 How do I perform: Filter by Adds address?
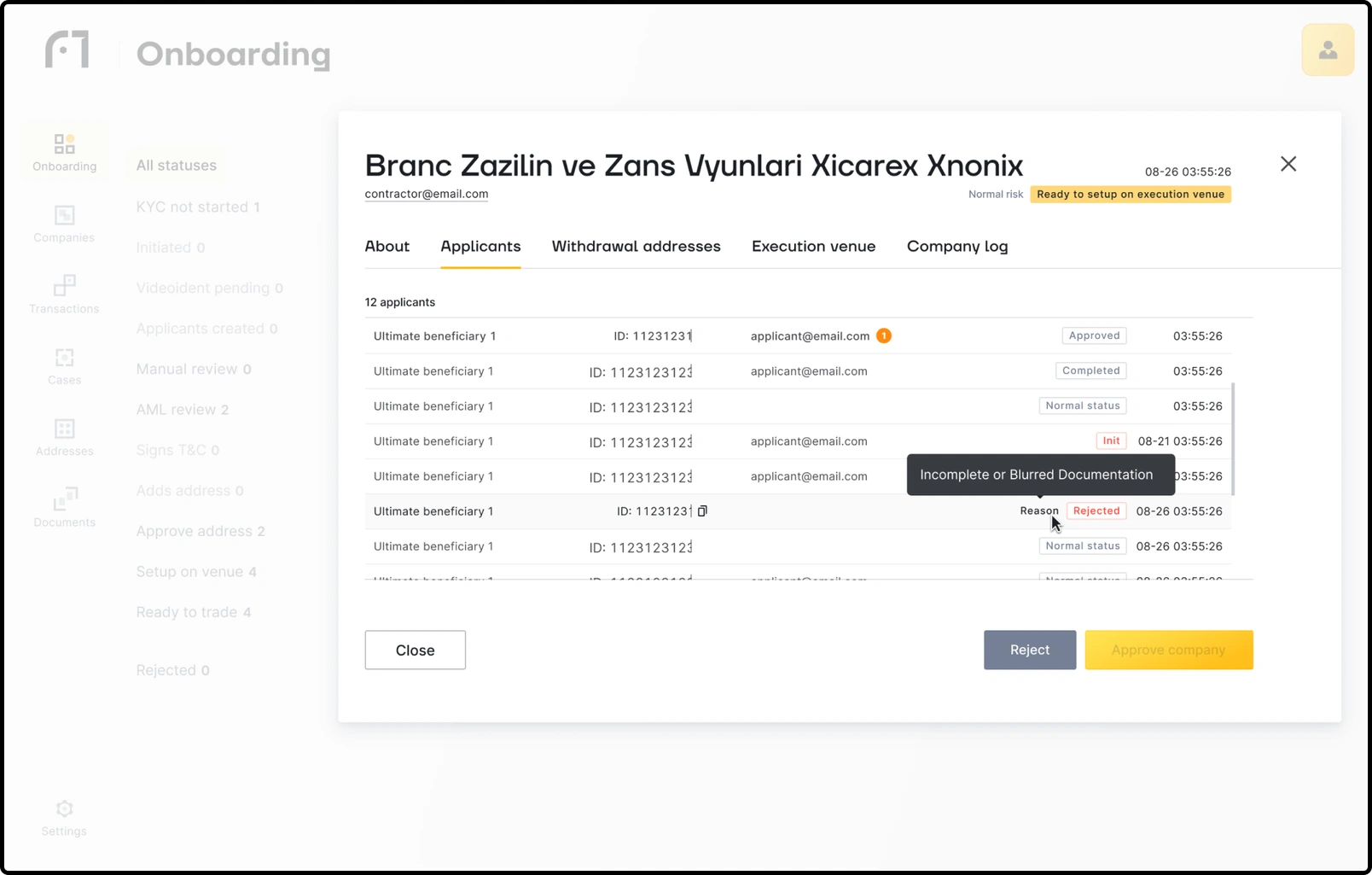click(190, 491)
